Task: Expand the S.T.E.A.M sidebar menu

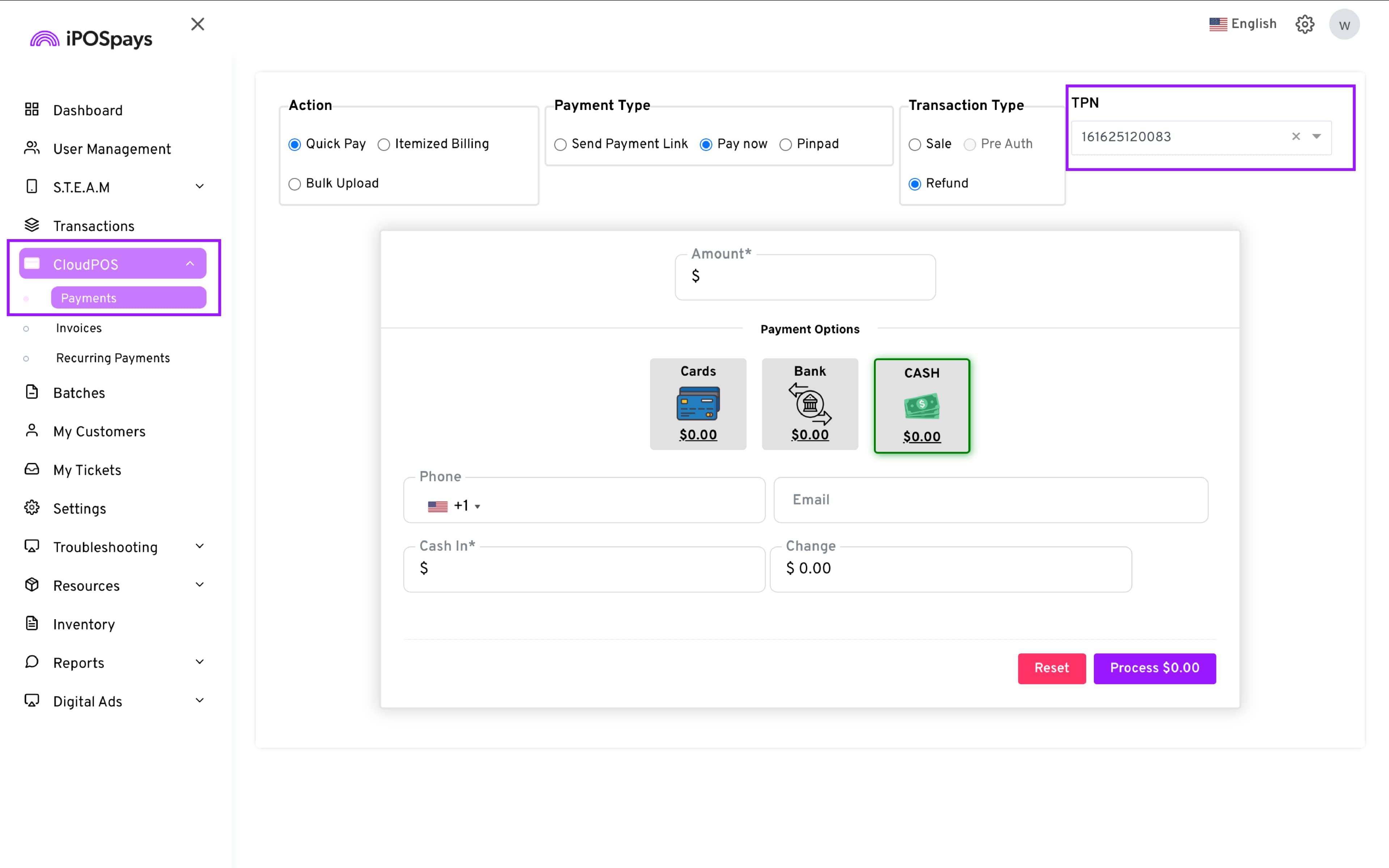Action: tap(199, 187)
